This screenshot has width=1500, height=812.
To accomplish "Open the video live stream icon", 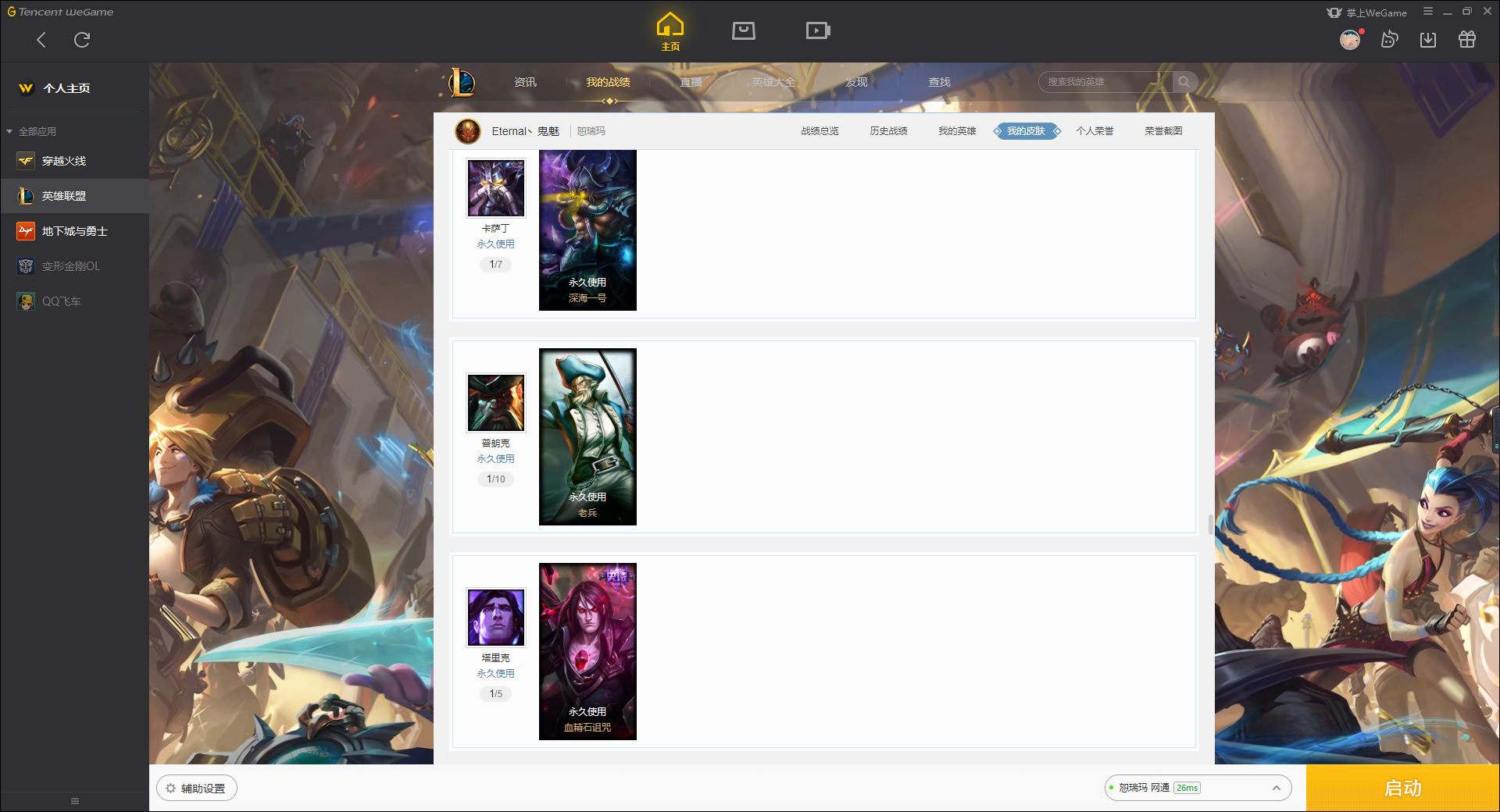I will pos(818,30).
